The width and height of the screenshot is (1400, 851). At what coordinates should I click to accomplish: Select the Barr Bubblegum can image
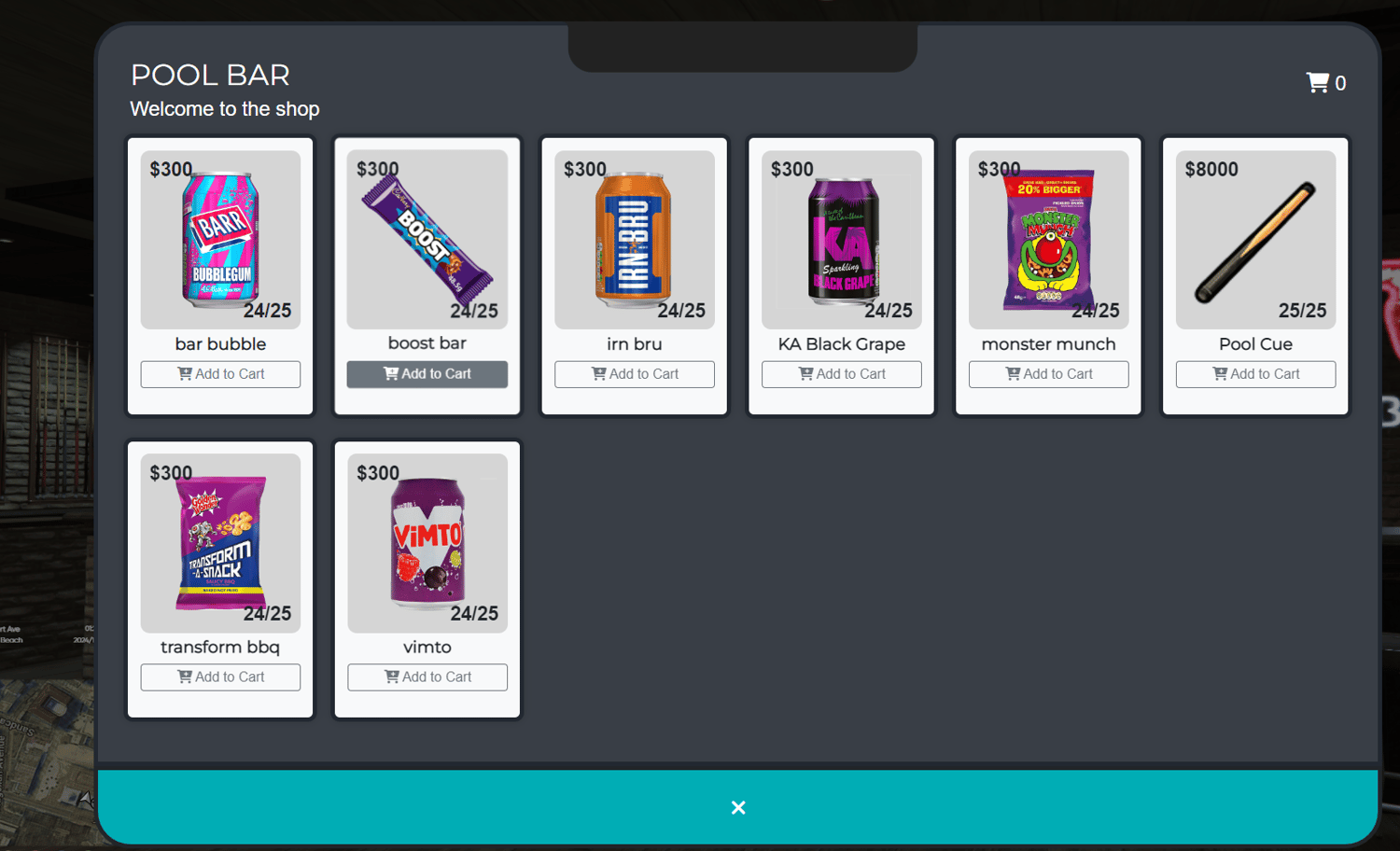pos(220,240)
